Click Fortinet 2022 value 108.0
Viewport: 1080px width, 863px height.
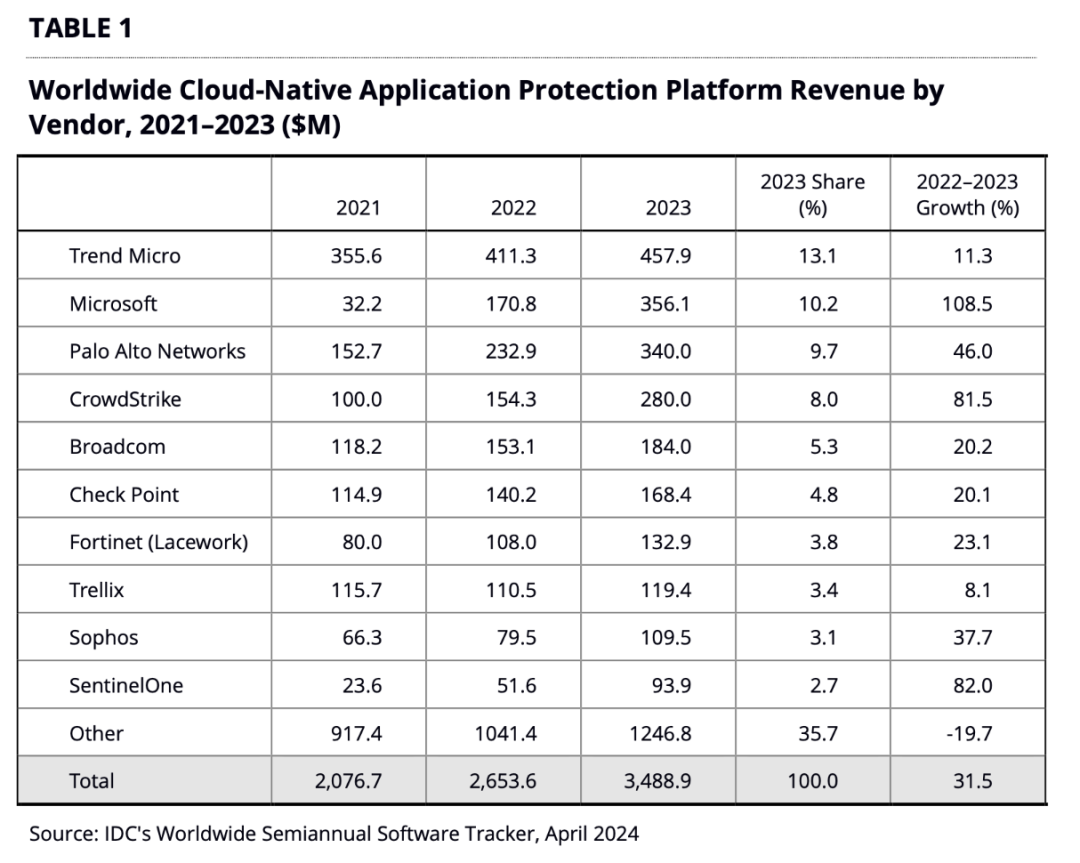pyautogui.click(x=510, y=542)
